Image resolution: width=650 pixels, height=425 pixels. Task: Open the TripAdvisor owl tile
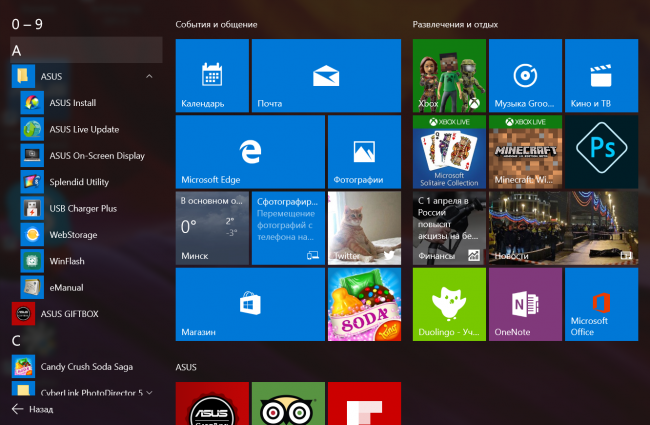click(288, 403)
